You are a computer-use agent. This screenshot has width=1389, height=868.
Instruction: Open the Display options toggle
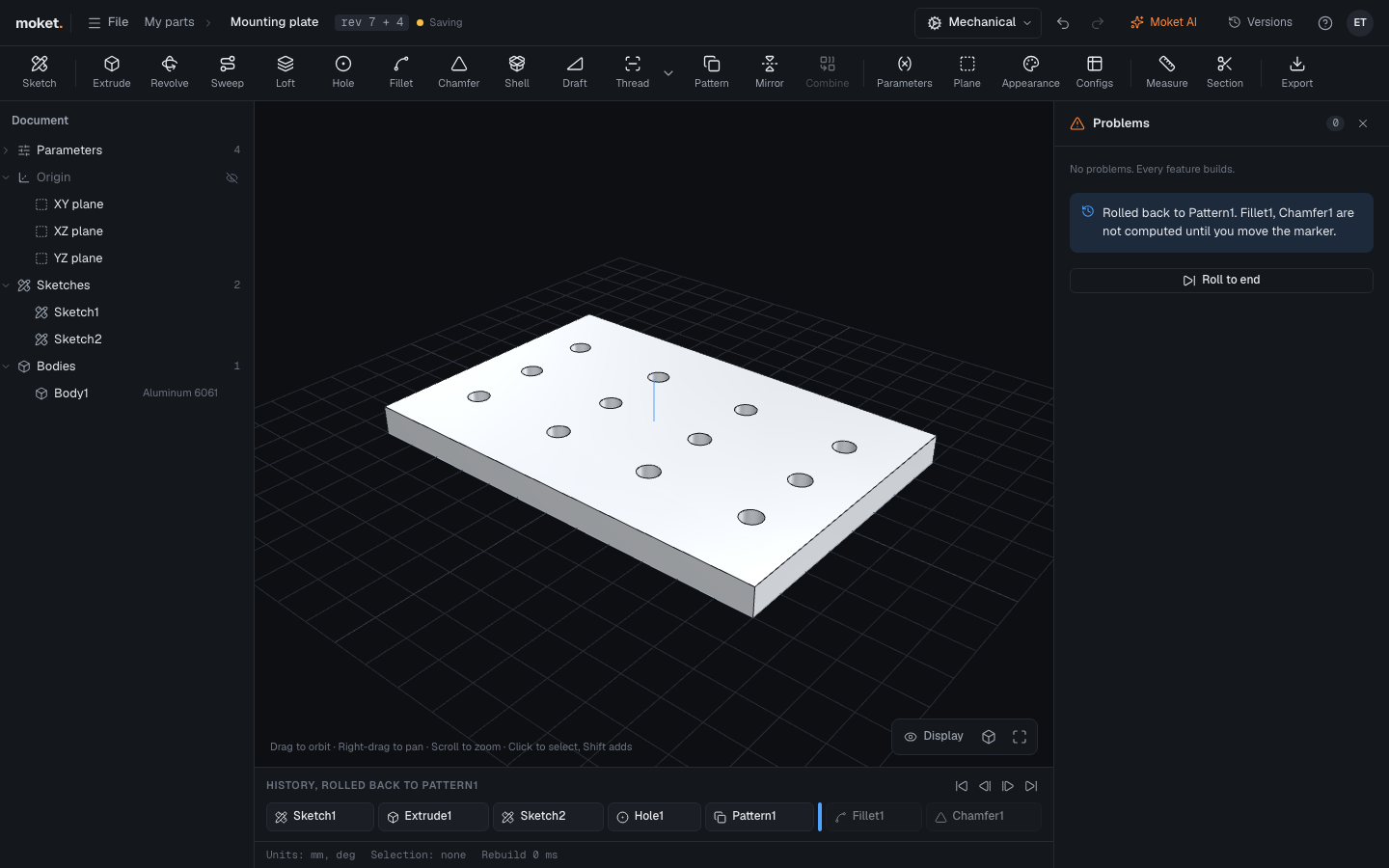coord(934,737)
